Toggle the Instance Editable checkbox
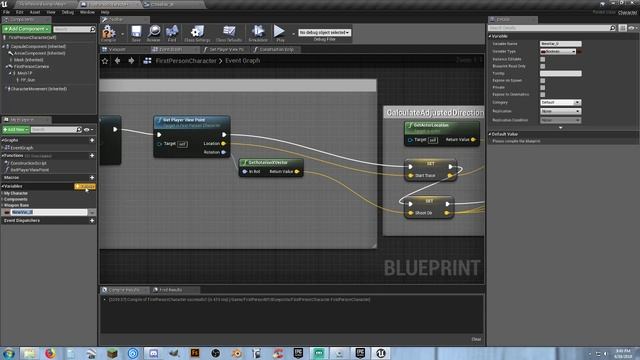The width and height of the screenshot is (640, 360). [542, 59]
